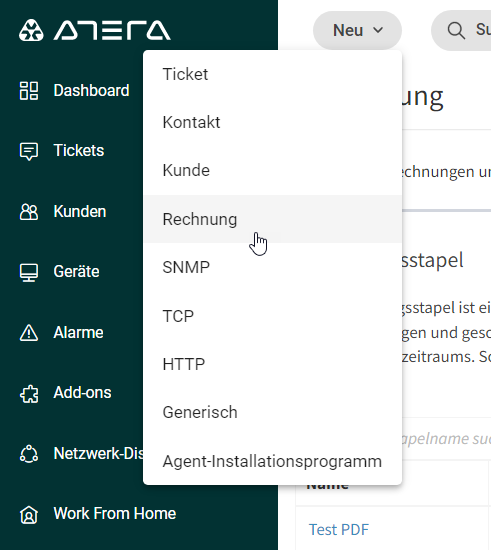Viewport: 491px width, 550px height.
Task: Click the Netzwerk-Discovery network icon
Action: (x=29, y=454)
